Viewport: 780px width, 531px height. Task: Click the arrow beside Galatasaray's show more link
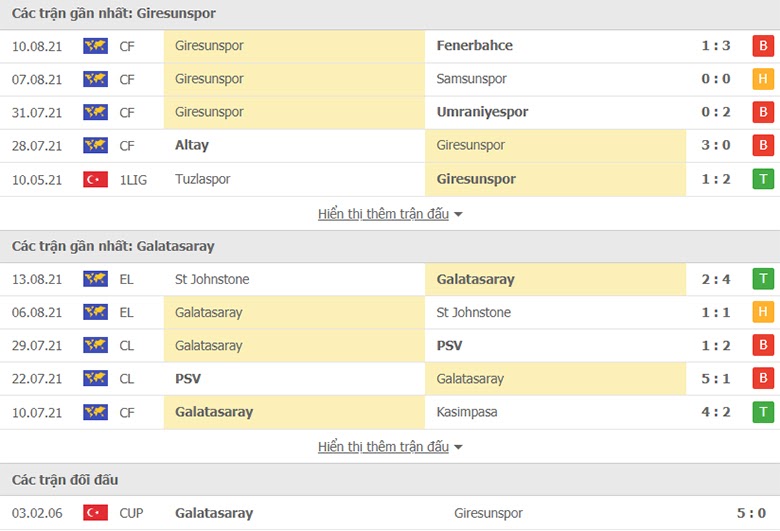(x=458, y=447)
